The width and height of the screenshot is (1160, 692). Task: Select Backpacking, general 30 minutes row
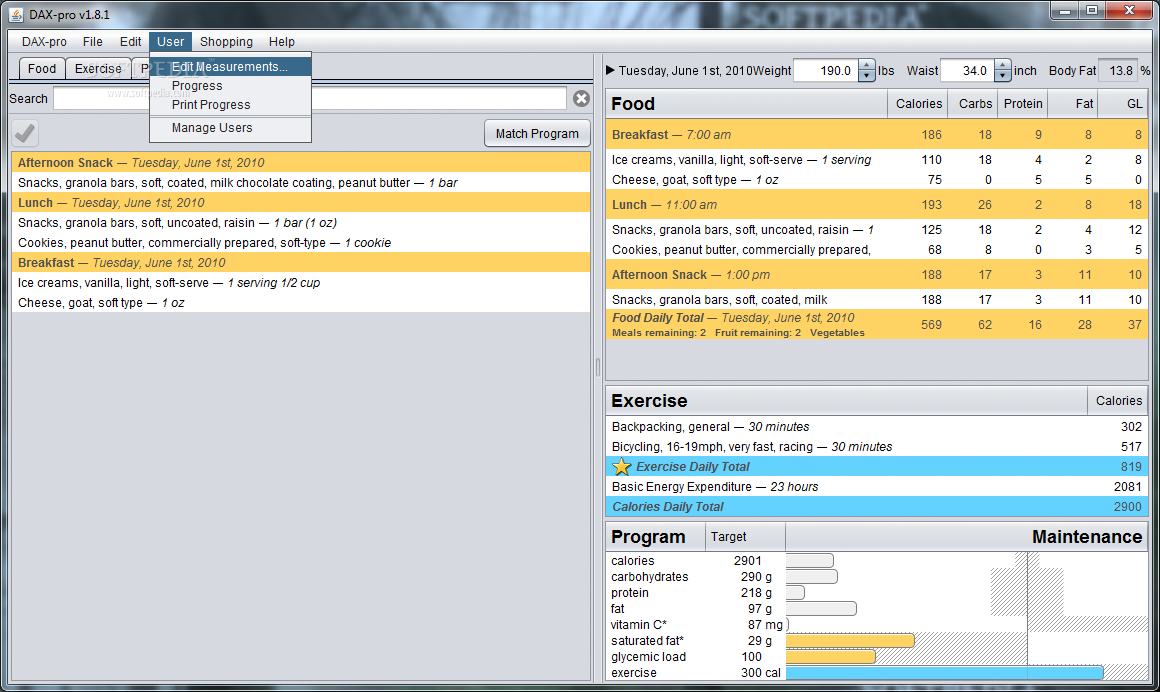pos(877,427)
